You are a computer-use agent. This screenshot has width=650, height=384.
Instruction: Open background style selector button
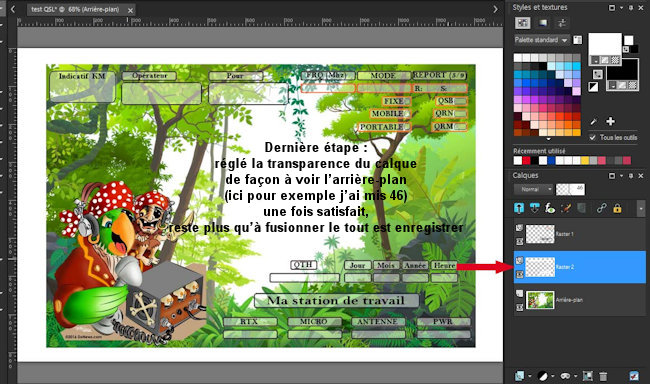[613, 85]
